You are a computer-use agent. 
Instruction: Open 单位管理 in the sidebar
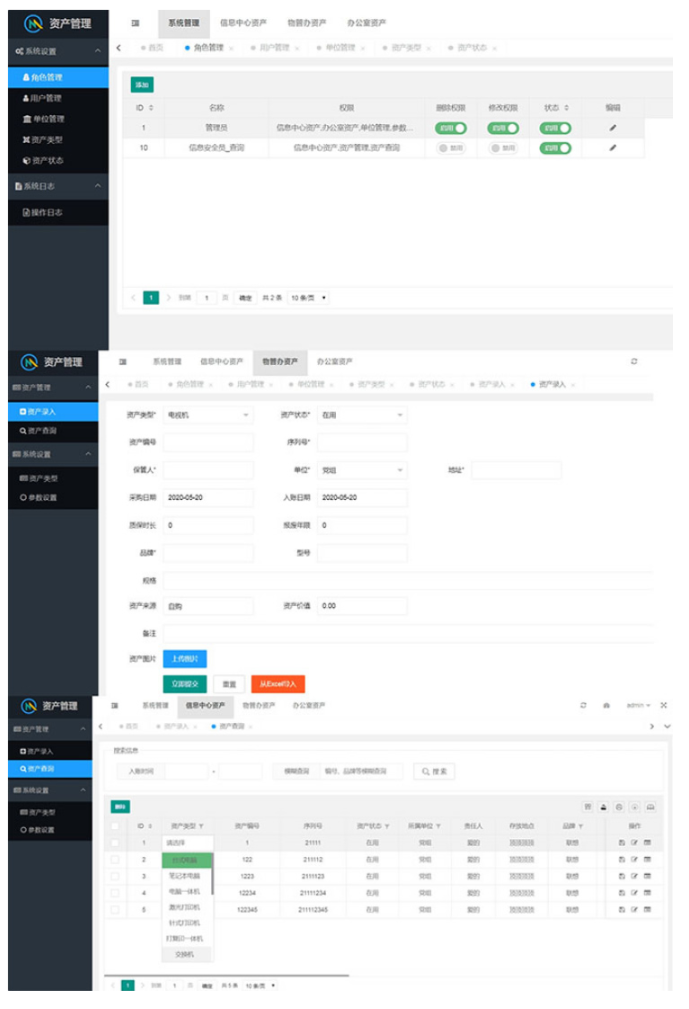click(x=45, y=119)
